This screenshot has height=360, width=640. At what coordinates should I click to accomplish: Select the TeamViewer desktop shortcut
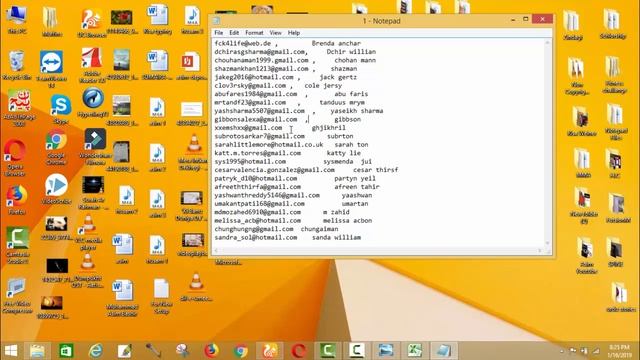pyautogui.click(x=51, y=69)
